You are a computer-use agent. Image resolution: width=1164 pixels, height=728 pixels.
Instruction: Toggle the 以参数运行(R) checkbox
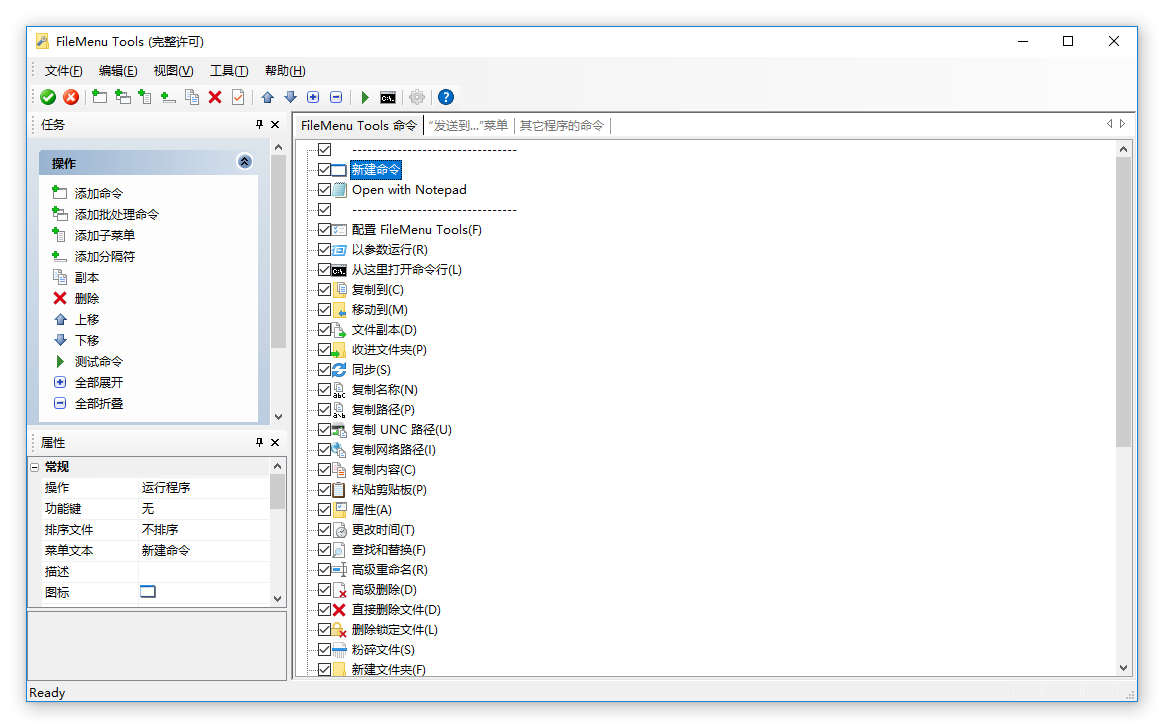pos(324,250)
